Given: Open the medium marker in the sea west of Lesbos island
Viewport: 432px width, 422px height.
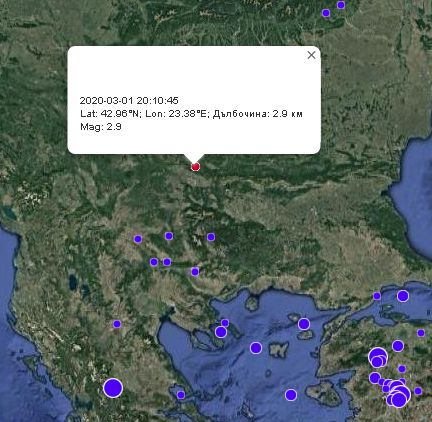Looking at the screenshot, I should 291,395.
